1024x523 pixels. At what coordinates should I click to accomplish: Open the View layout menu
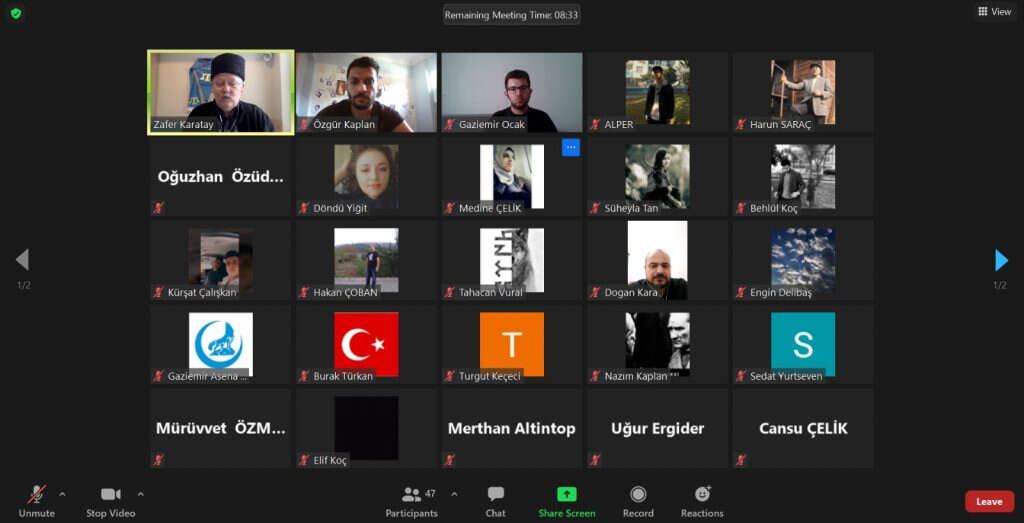pos(994,12)
